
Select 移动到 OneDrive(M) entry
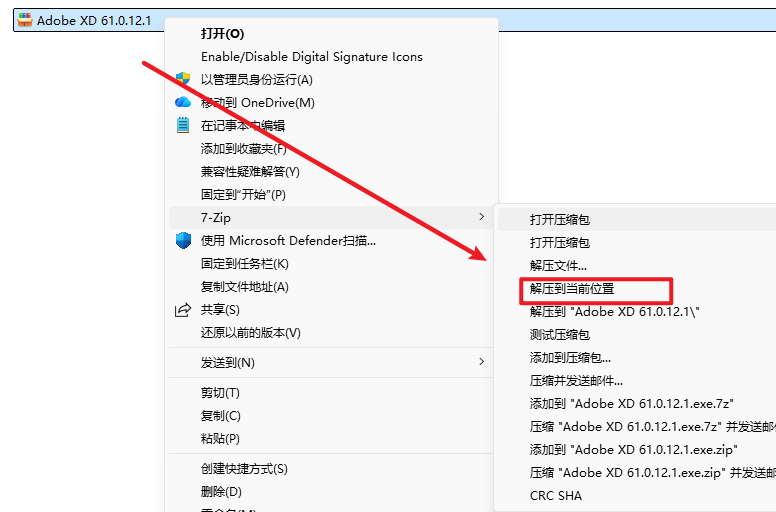coord(257,102)
